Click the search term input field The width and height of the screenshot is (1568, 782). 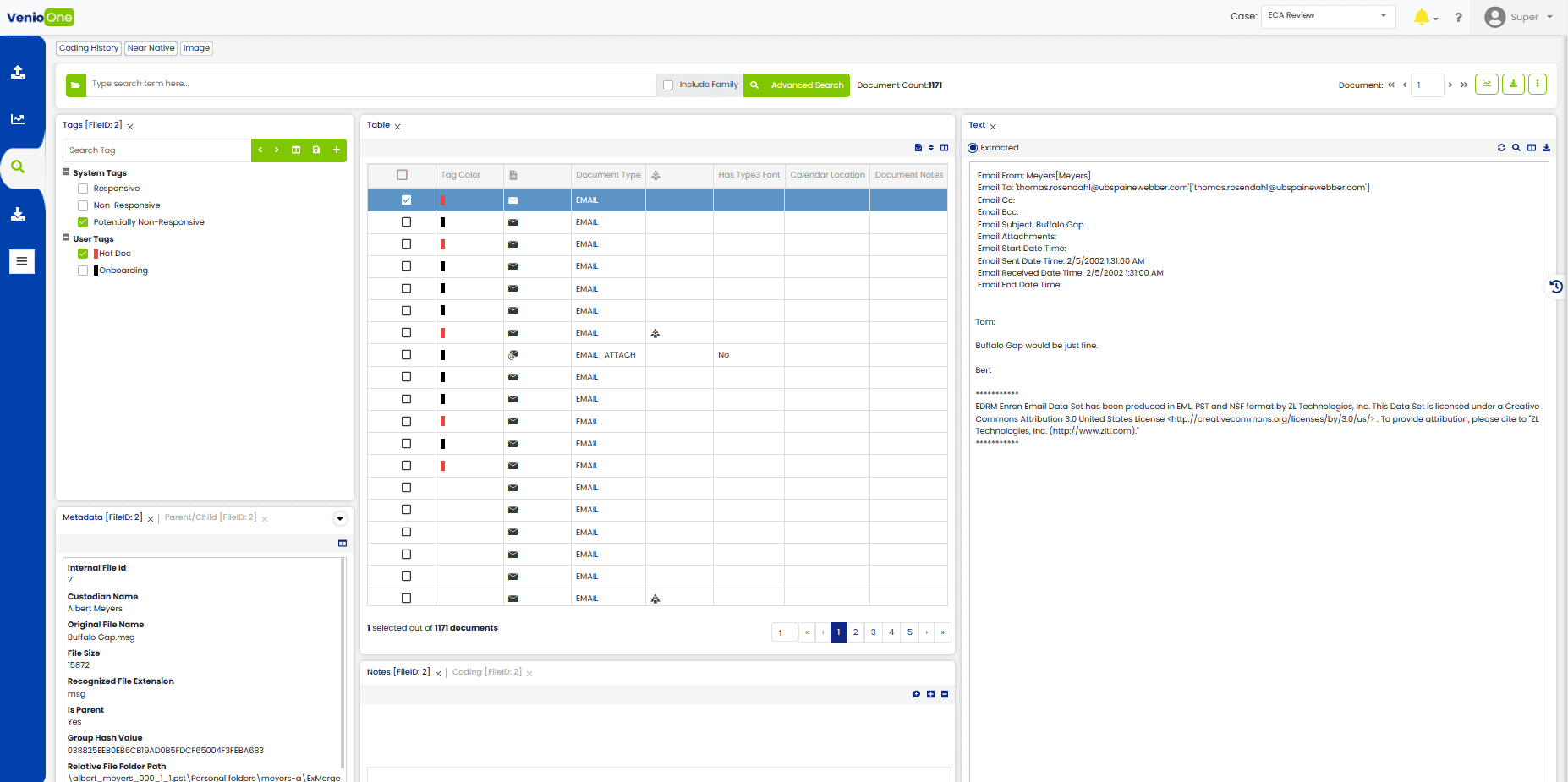(x=372, y=85)
